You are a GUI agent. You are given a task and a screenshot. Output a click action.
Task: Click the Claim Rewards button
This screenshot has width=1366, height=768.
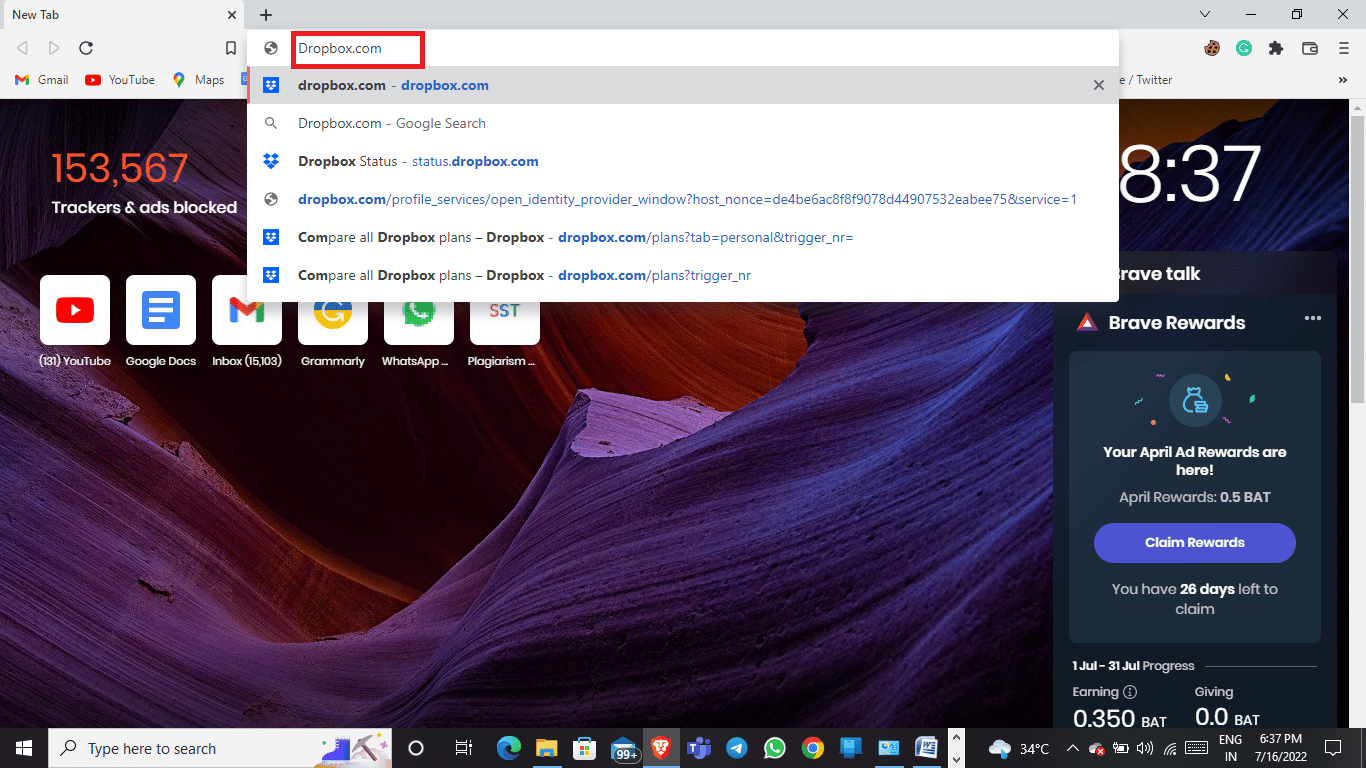click(x=1195, y=542)
